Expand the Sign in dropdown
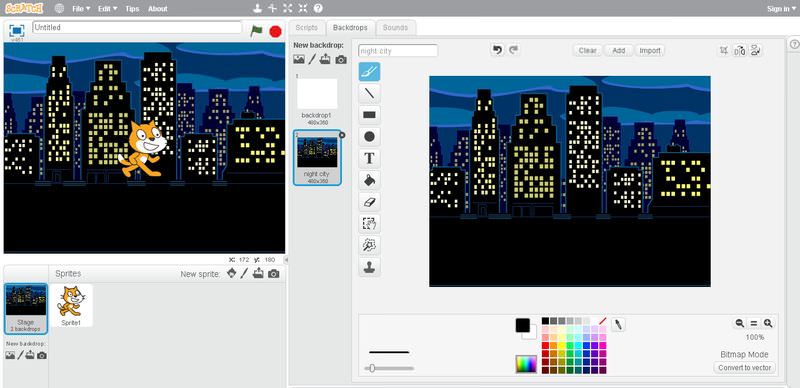Screen dimensions: 800x388 pyautogui.click(x=781, y=9)
